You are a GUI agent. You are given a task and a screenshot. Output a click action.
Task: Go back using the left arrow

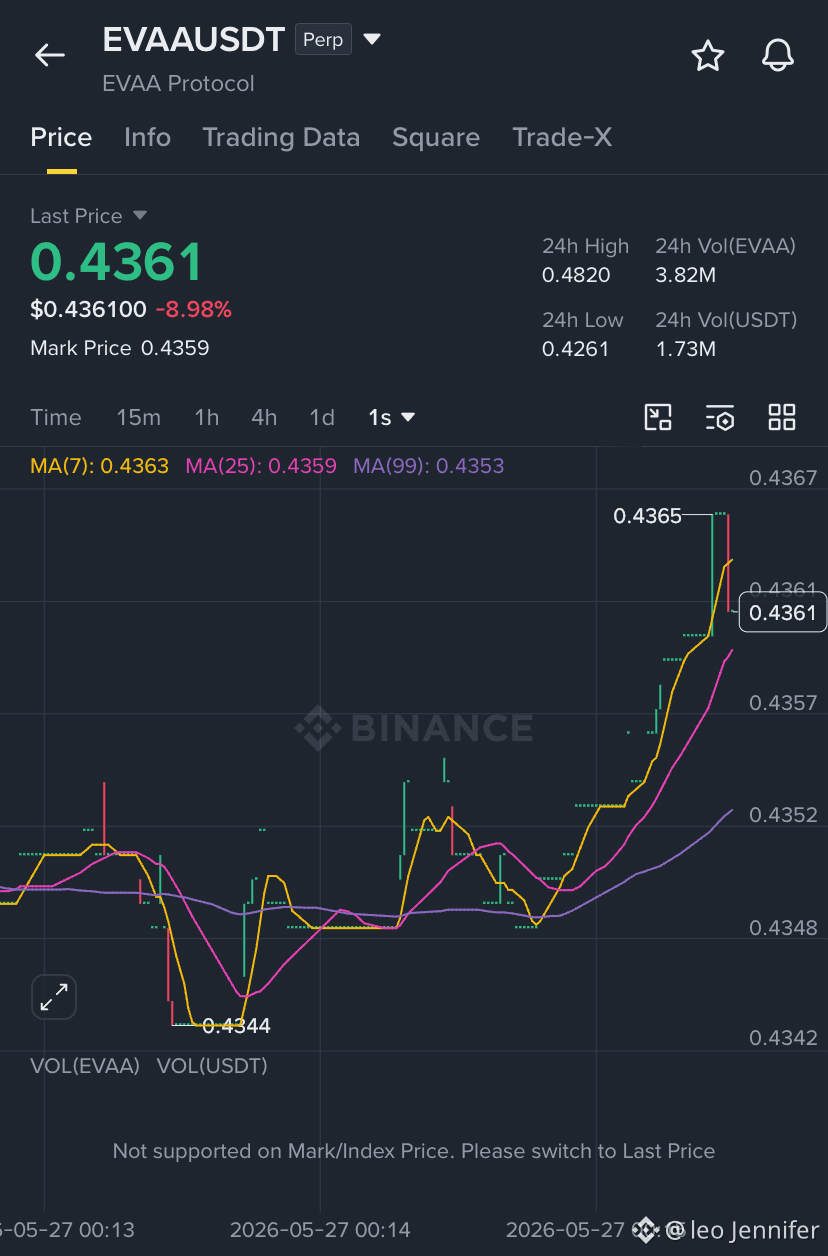click(x=49, y=55)
